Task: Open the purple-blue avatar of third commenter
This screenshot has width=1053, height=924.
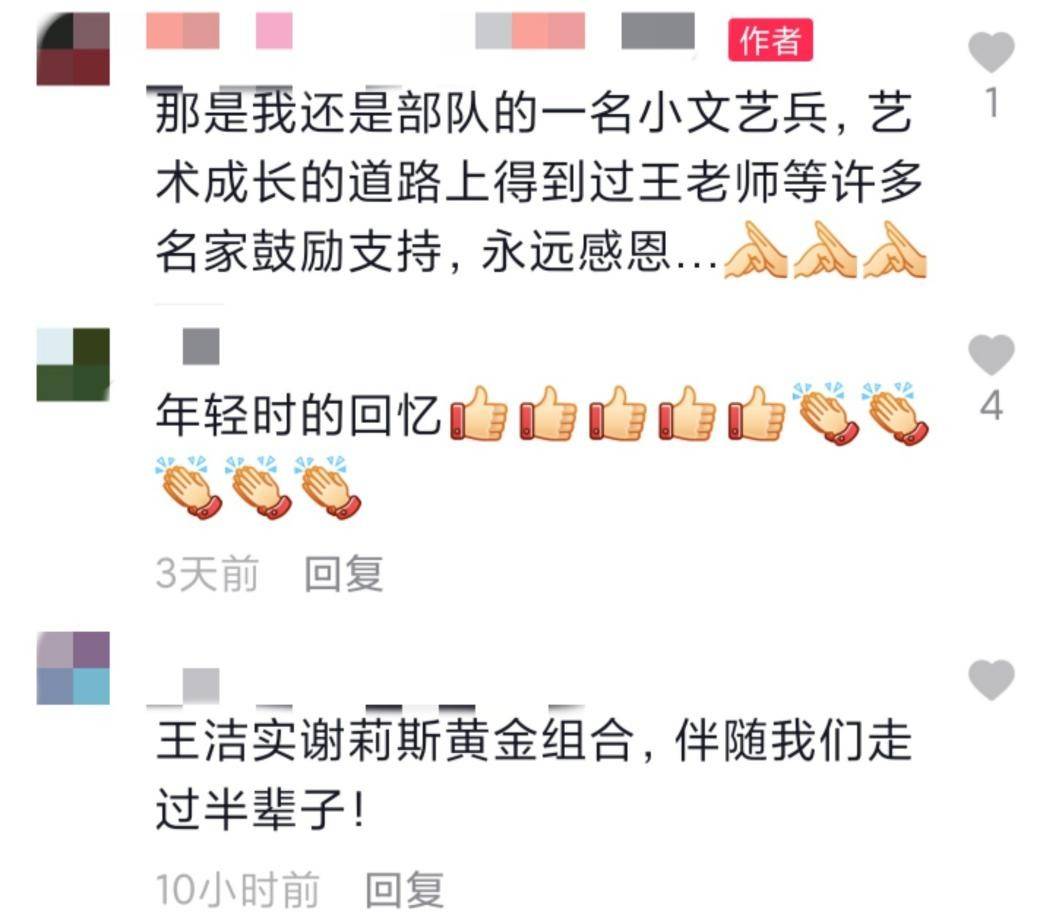Action: [x=73, y=668]
